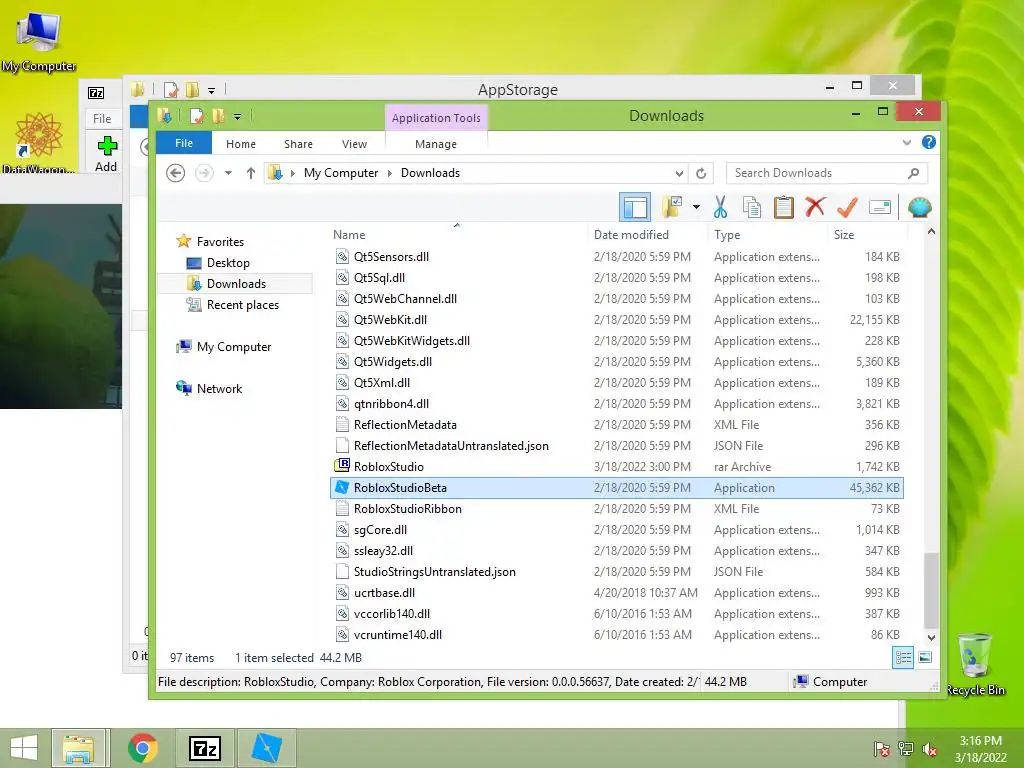
Task: Click the new folder toolbar icon
Action: [672, 207]
